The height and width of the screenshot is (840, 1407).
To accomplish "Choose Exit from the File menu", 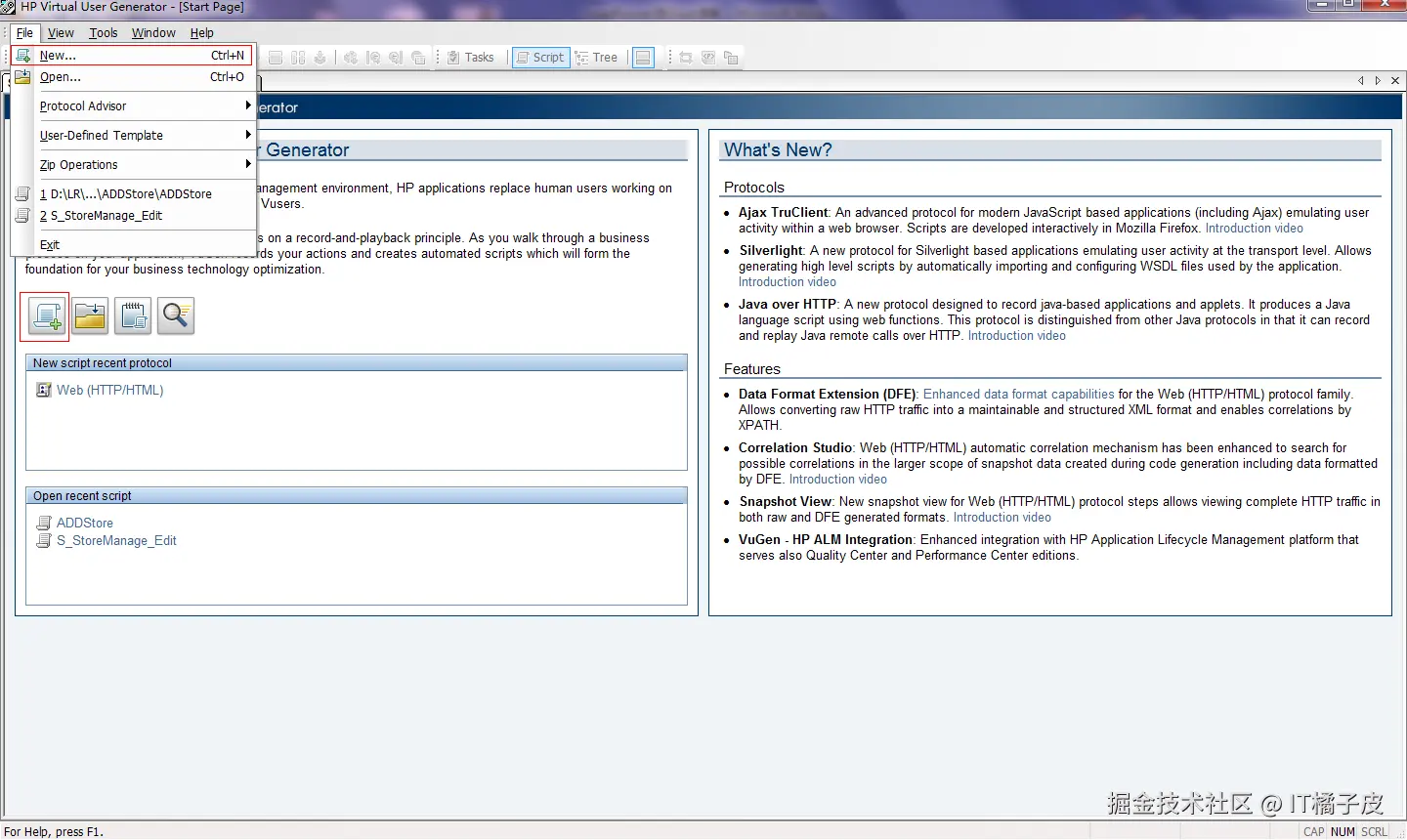I will coord(133,245).
